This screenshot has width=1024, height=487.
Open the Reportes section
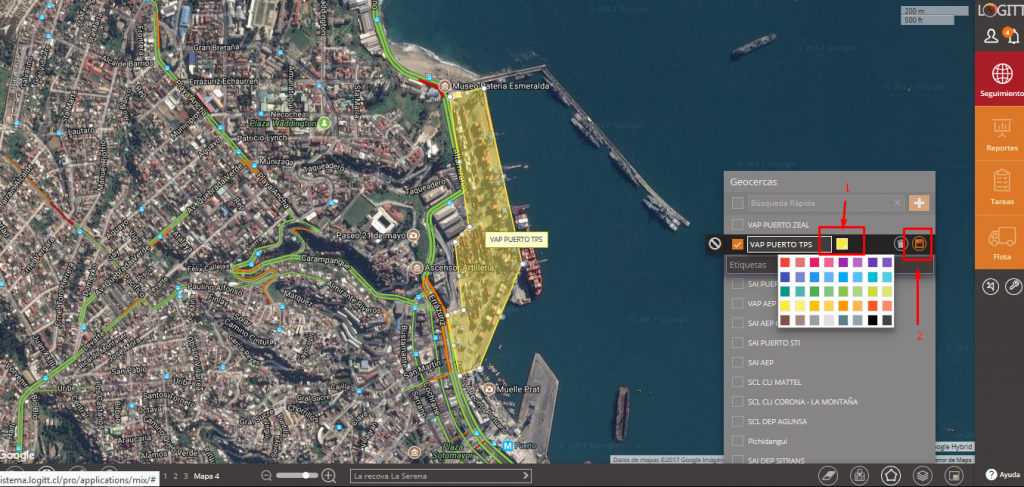point(999,133)
